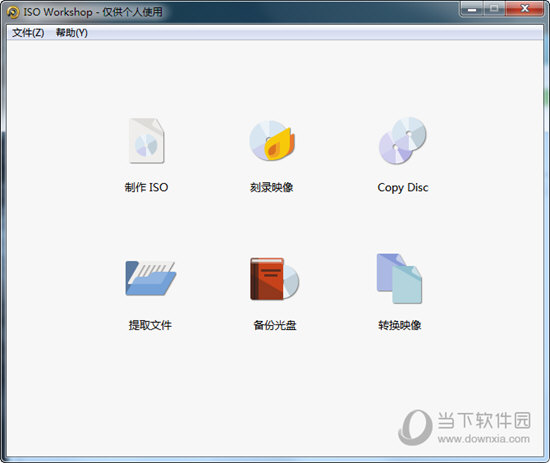
Task: Click the 备份光盘 label
Action: coord(275,325)
